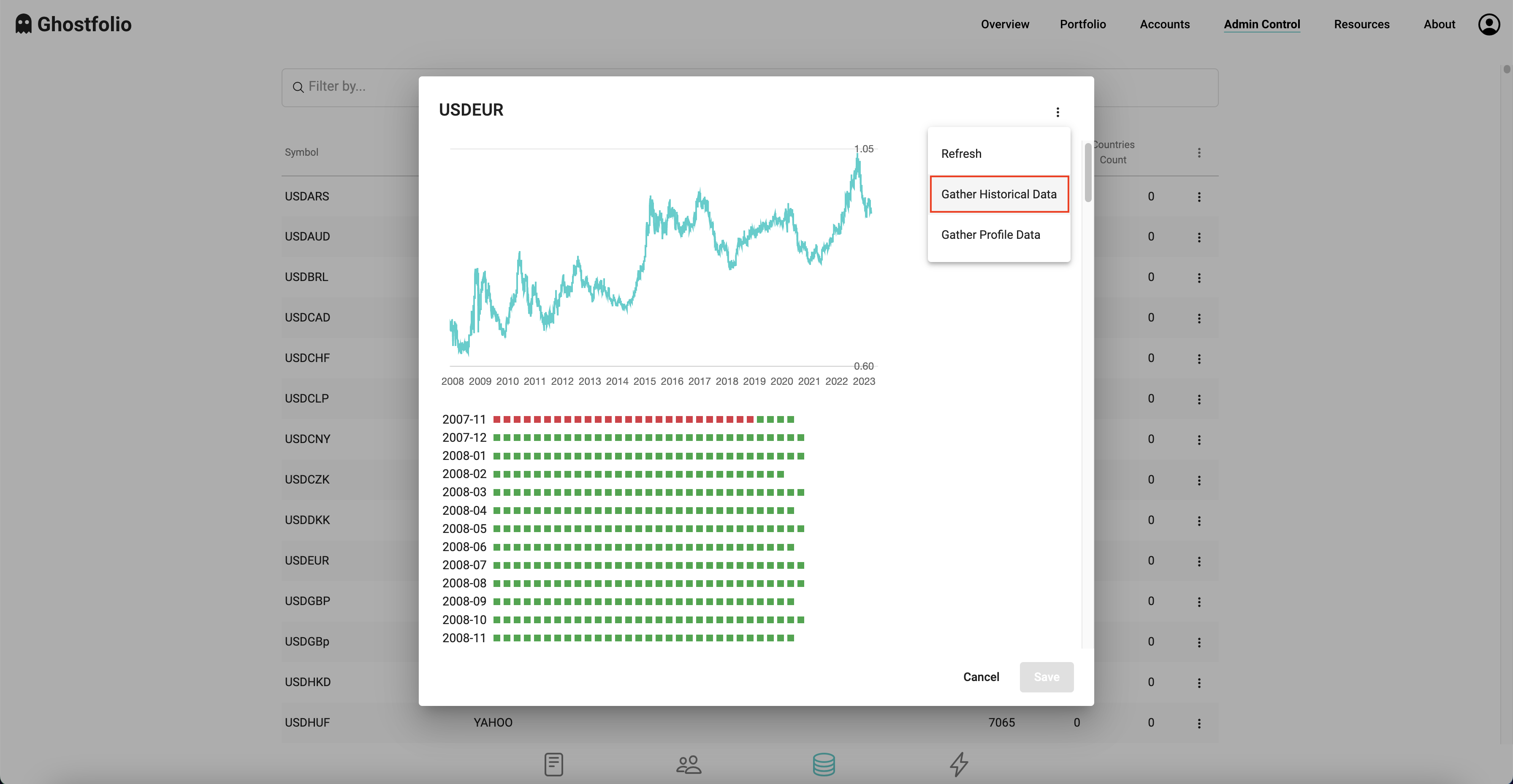The width and height of the screenshot is (1513, 784).
Task: Click the three-dot icon beside USDCHF
Action: click(x=1199, y=358)
